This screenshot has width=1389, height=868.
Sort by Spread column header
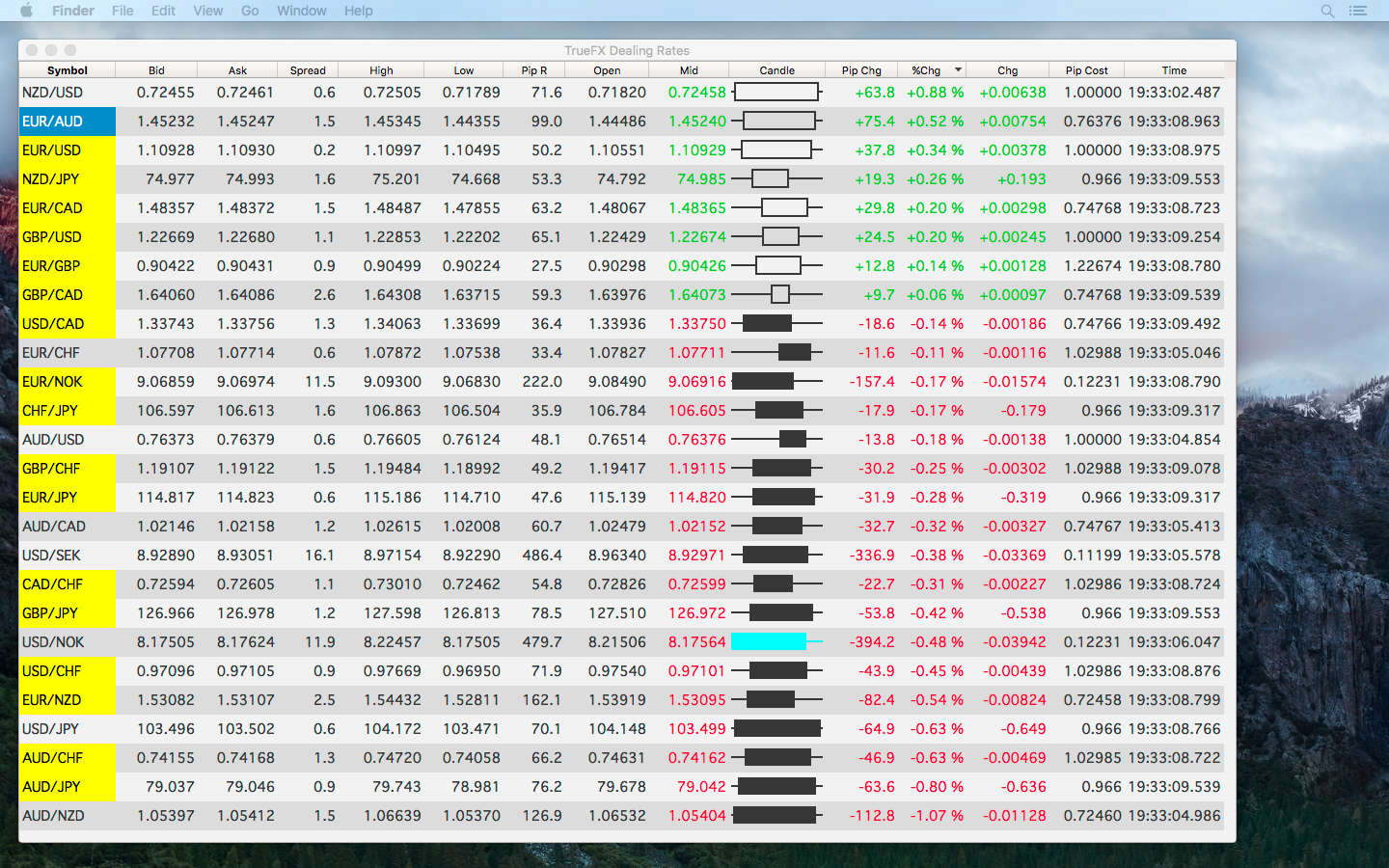tap(308, 70)
